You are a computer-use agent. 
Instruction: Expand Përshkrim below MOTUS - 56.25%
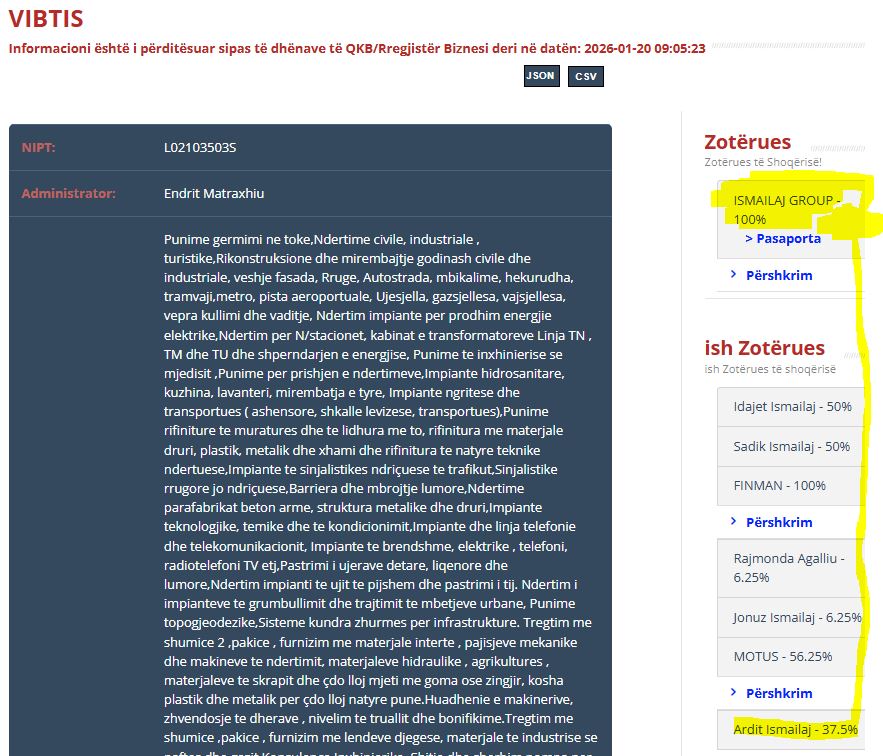(x=778, y=693)
